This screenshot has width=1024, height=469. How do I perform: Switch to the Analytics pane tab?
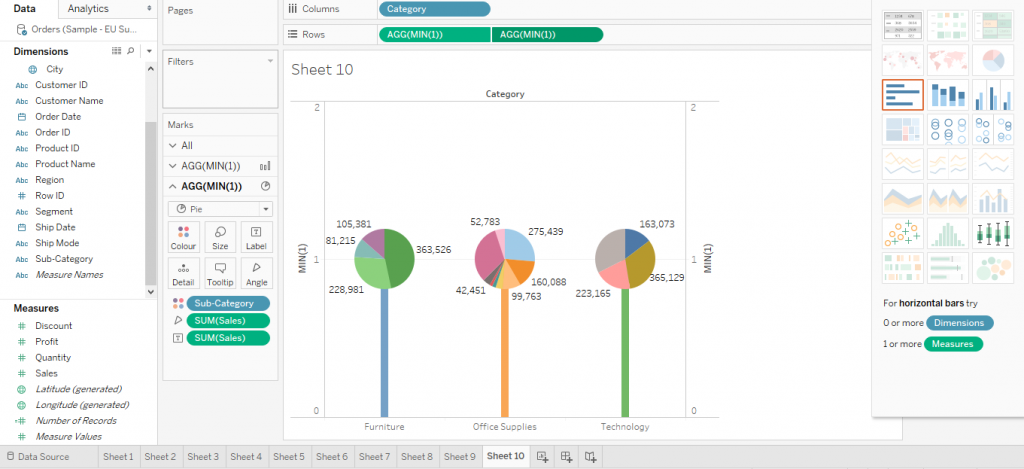tap(88, 8)
